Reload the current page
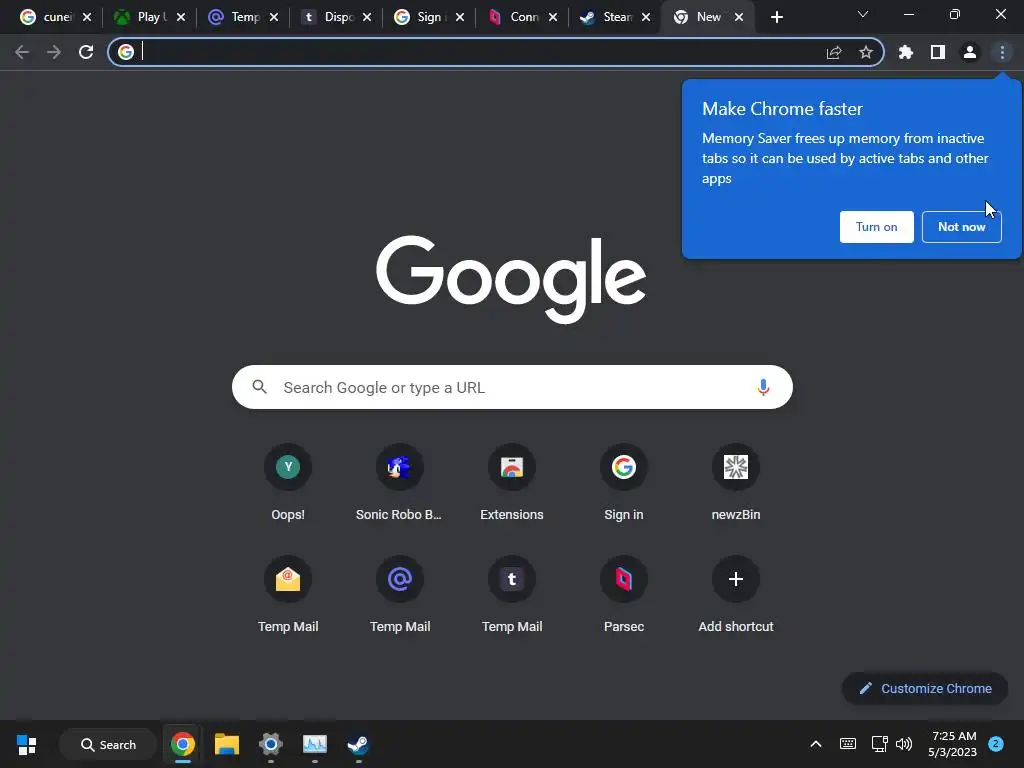The width and height of the screenshot is (1024, 768). 86,52
